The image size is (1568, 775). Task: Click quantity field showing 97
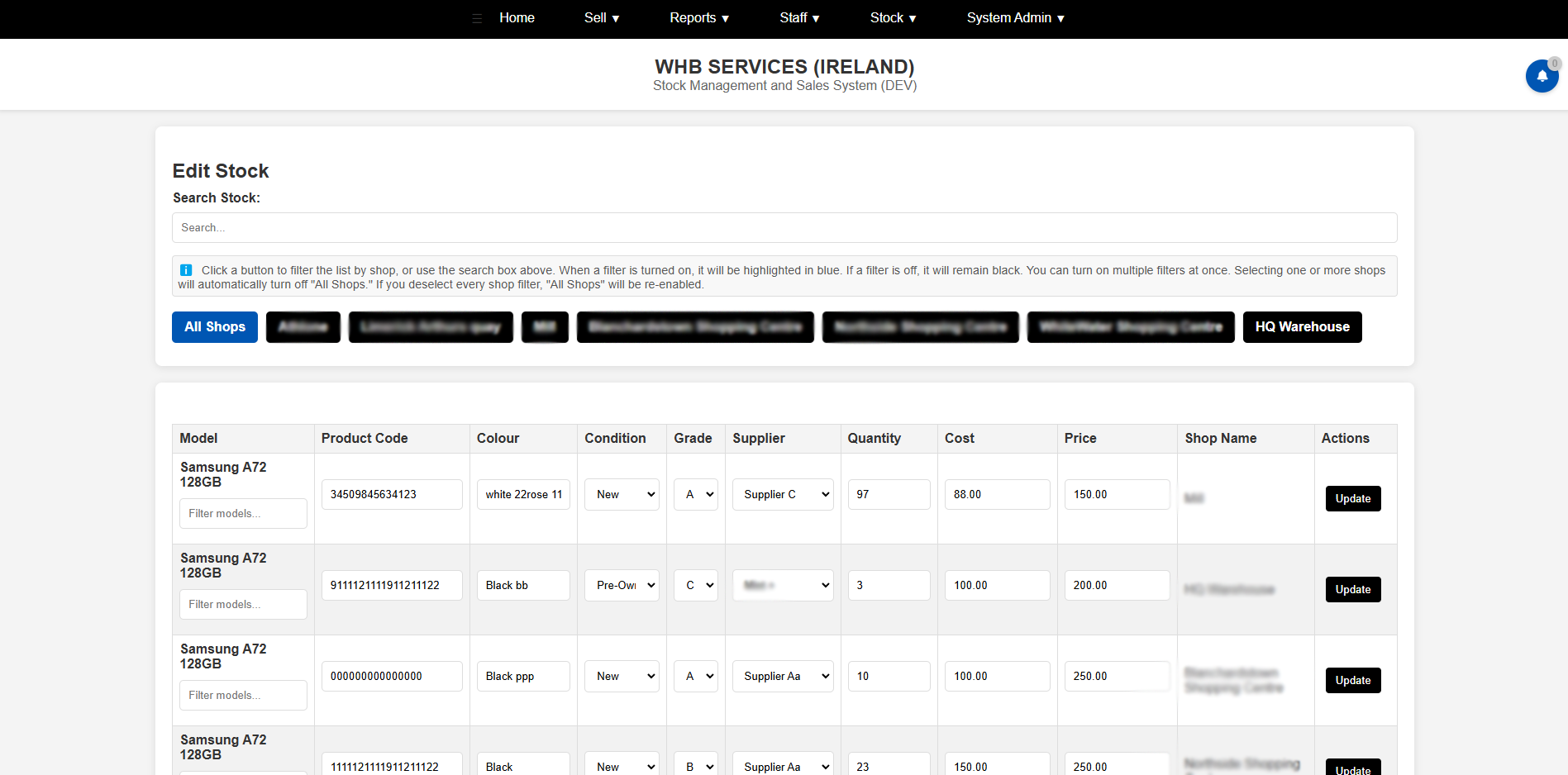pyautogui.click(x=889, y=494)
